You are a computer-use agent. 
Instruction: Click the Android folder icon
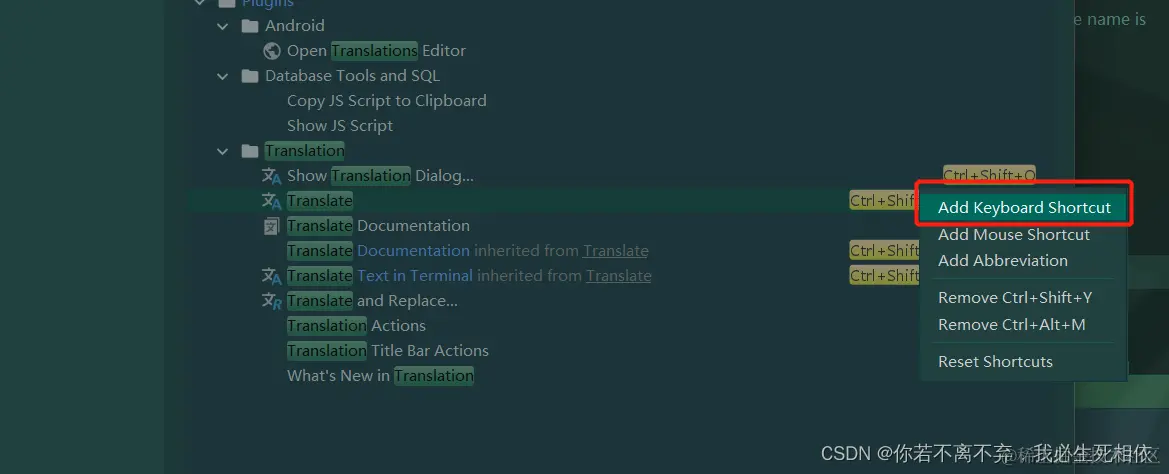(x=250, y=26)
